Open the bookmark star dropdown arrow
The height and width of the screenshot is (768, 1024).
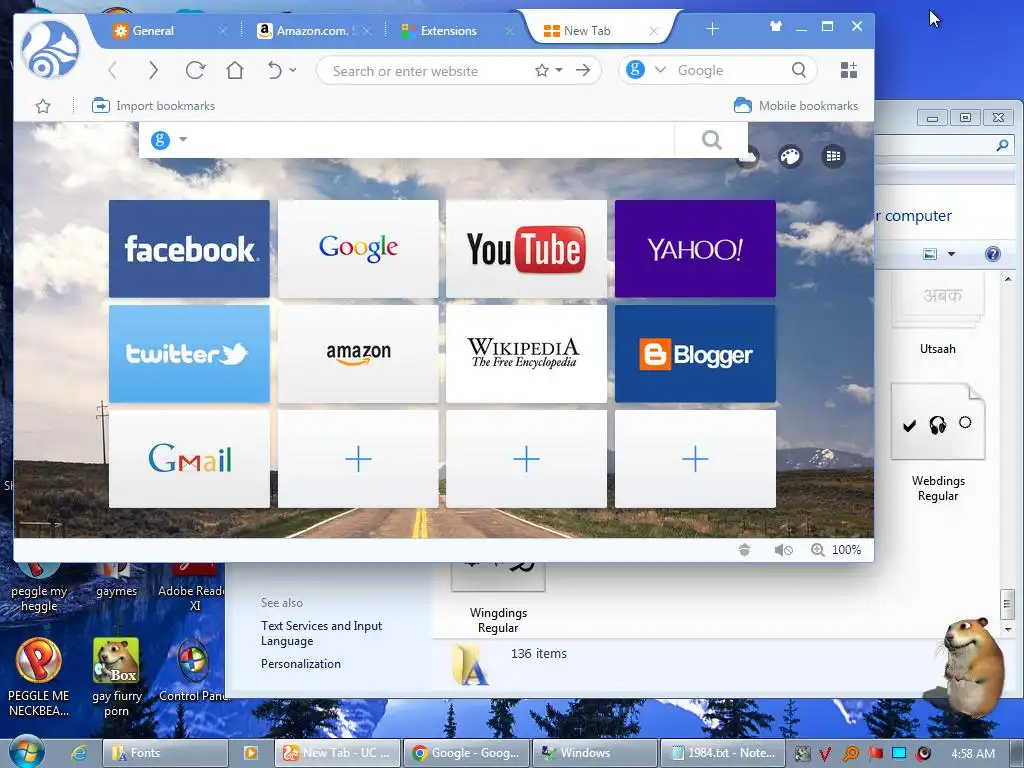[x=559, y=70]
